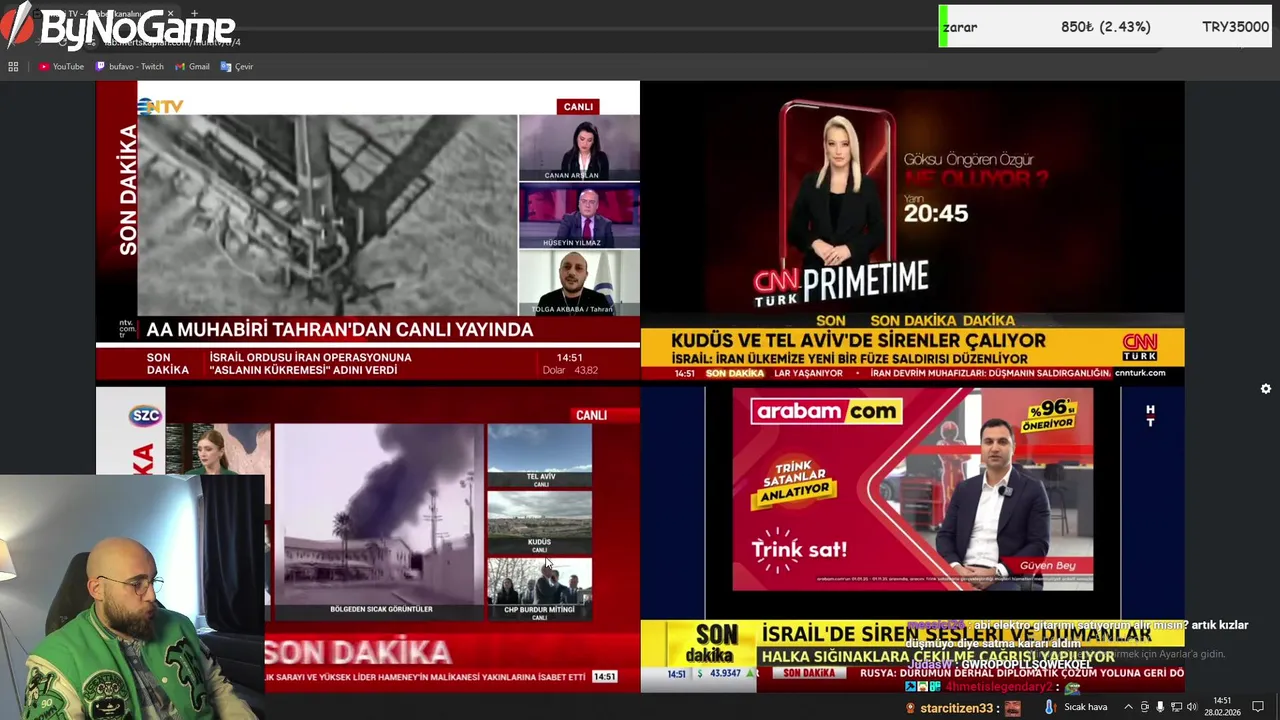Open the clock showing 14:51

point(1223,706)
